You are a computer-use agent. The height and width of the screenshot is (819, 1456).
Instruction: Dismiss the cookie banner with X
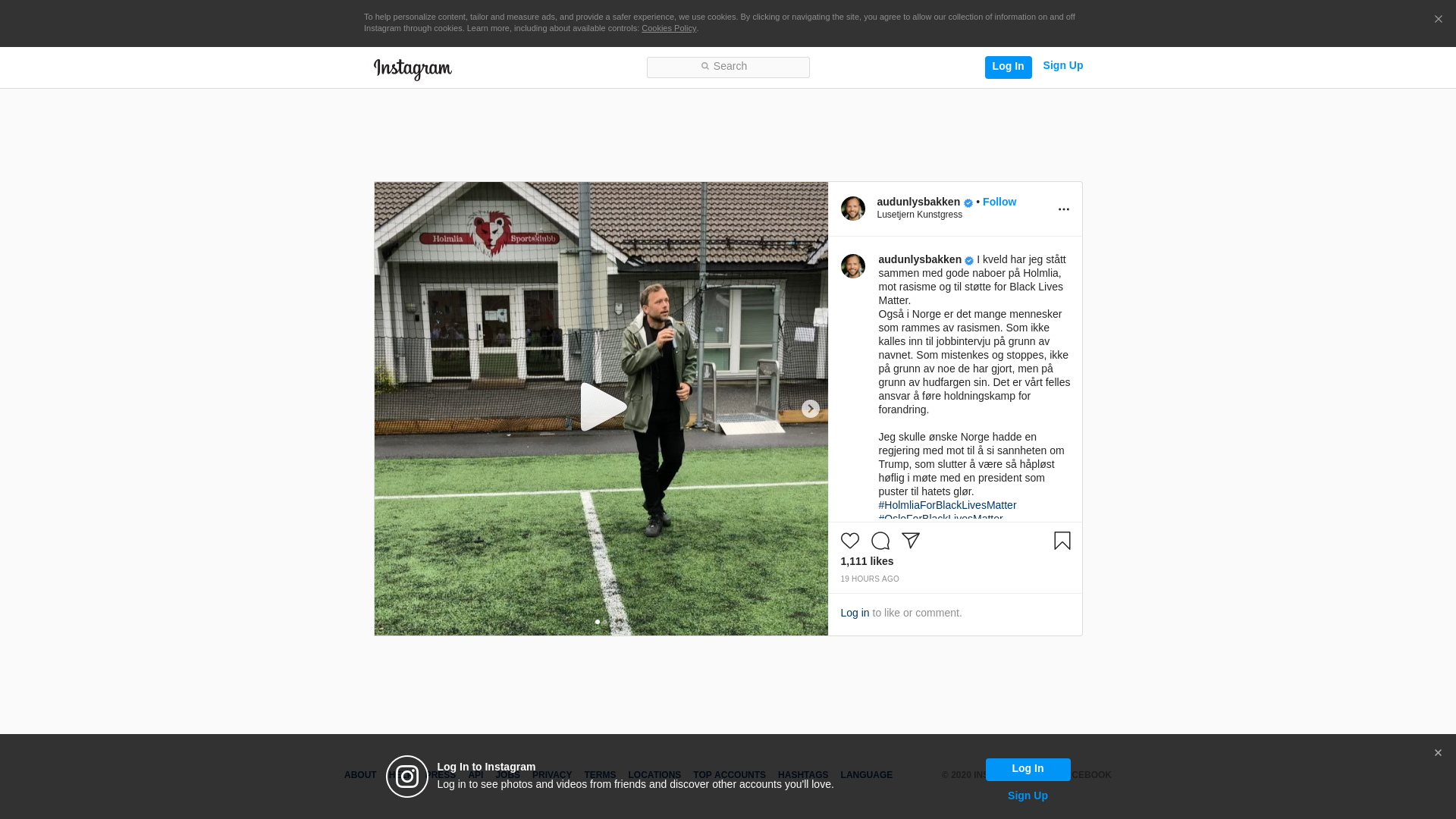click(x=1438, y=20)
